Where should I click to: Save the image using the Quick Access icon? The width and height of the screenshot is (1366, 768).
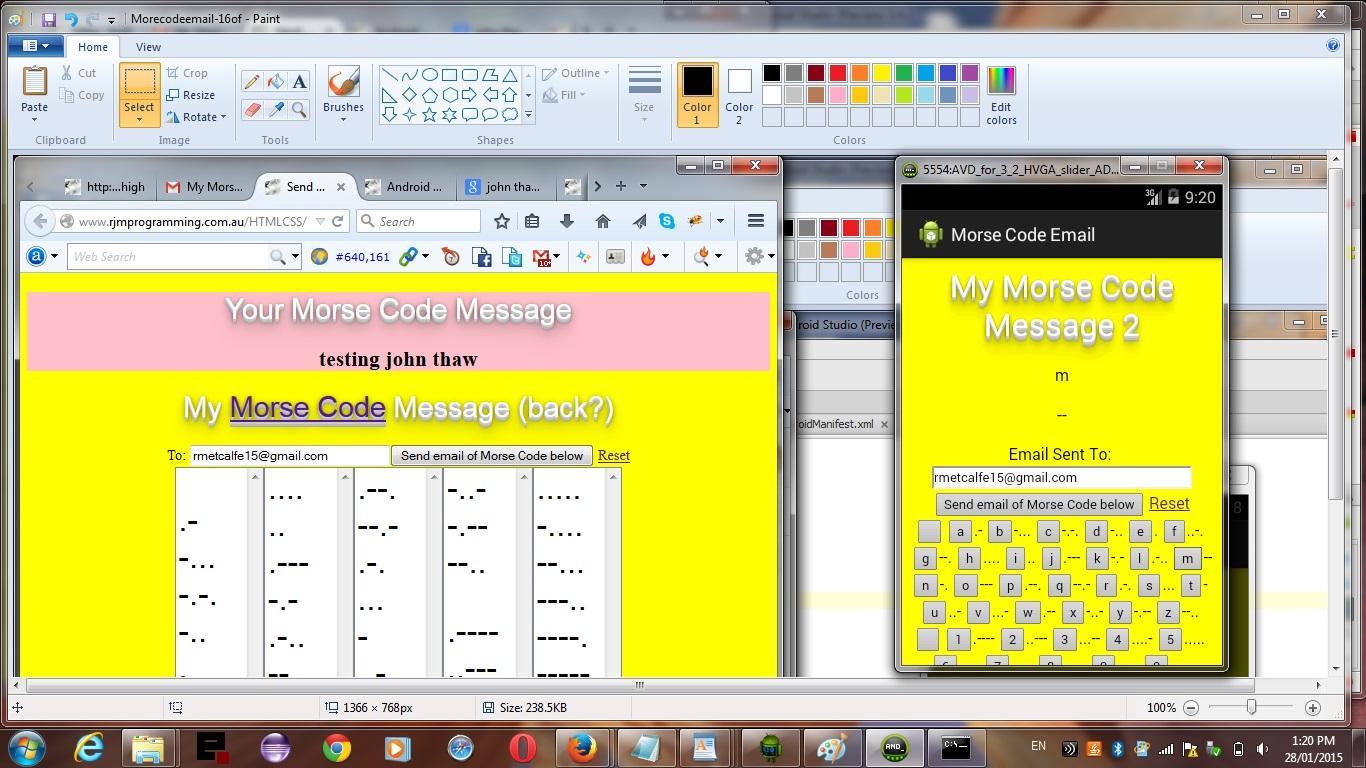coord(49,19)
